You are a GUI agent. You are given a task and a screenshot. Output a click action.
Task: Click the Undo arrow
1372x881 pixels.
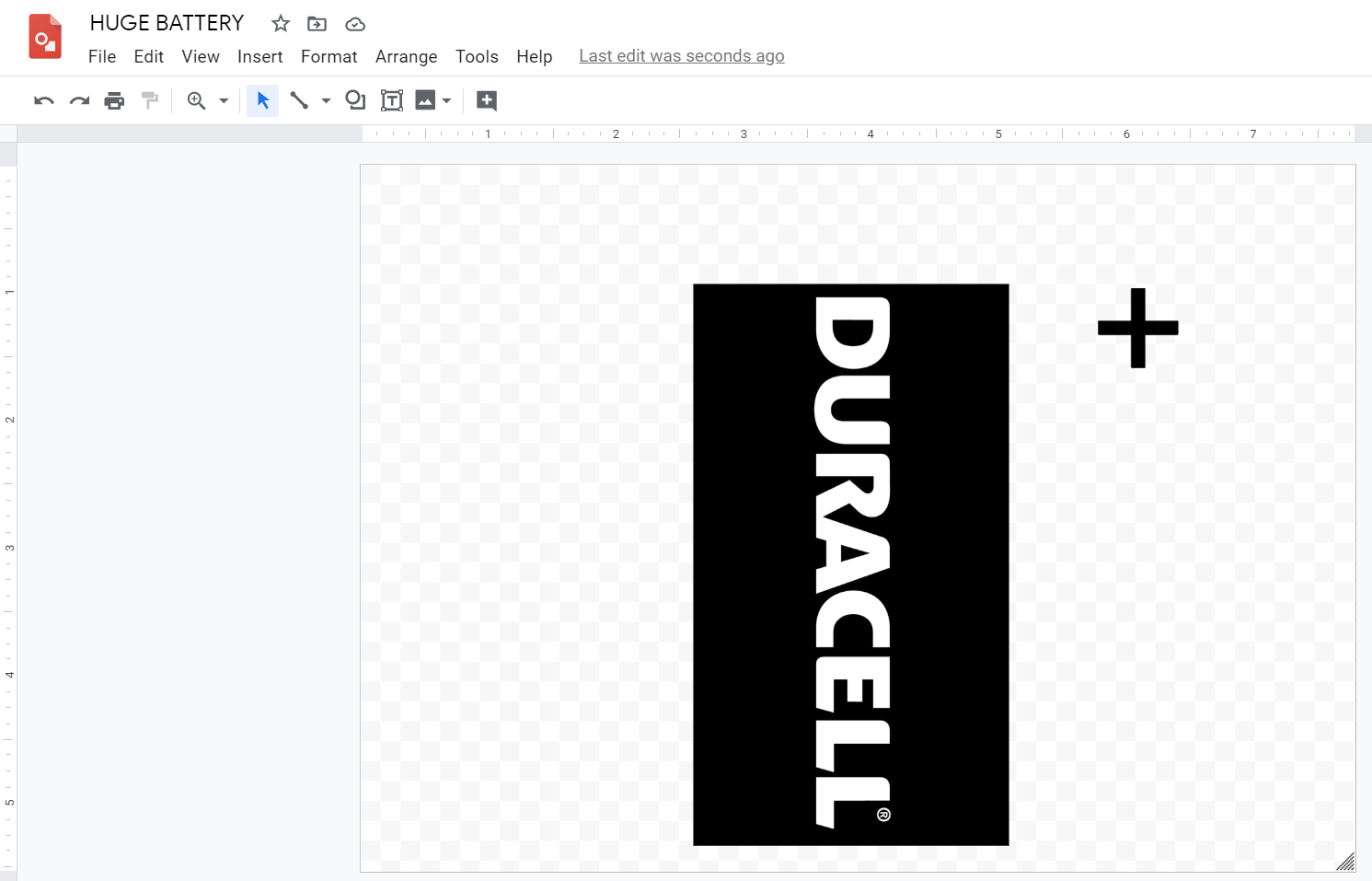[44, 100]
